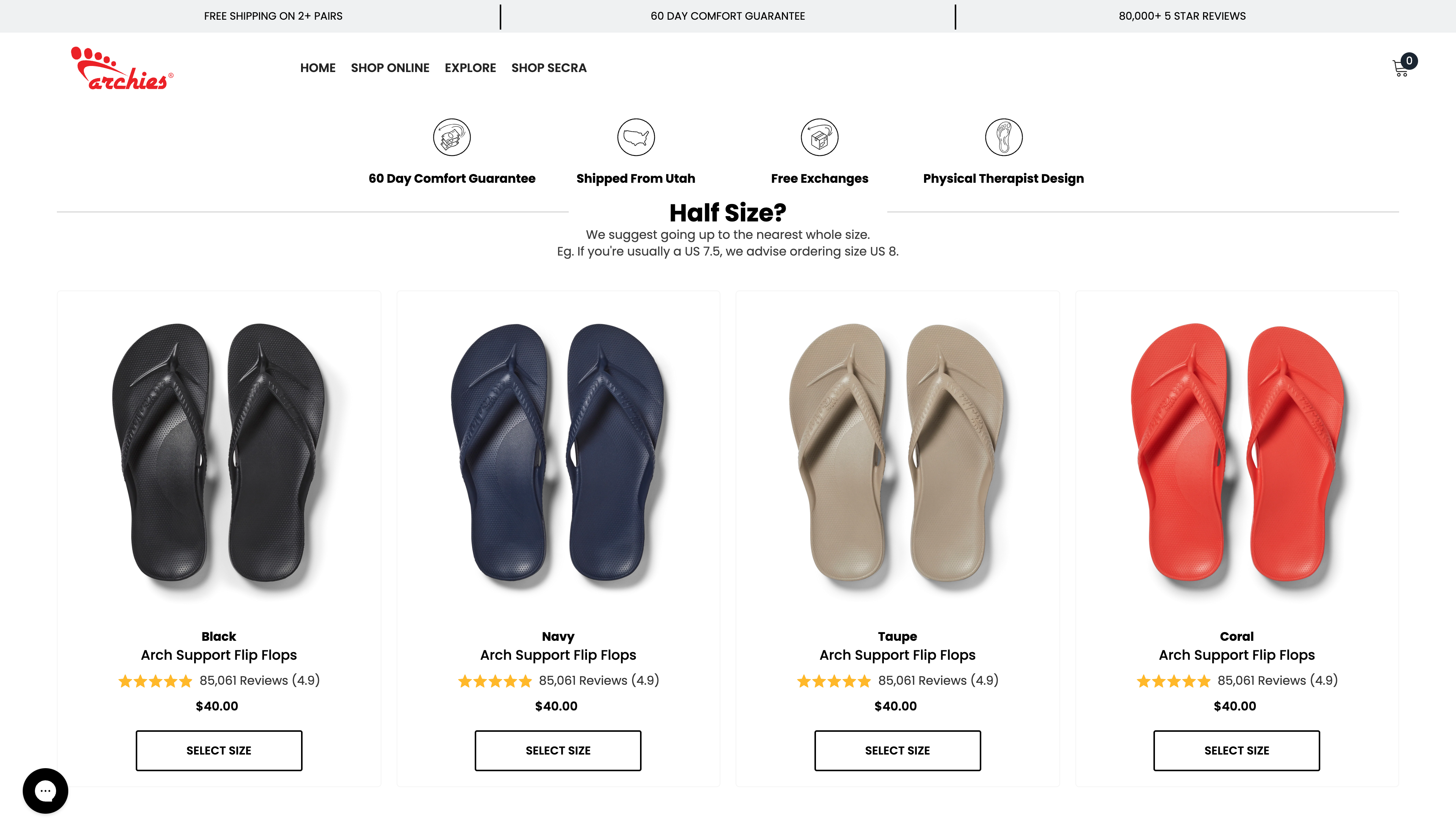Click SELECT SIZE for the Black flip flops
This screenshot has height=819, width=1456.
pos(219,751)
